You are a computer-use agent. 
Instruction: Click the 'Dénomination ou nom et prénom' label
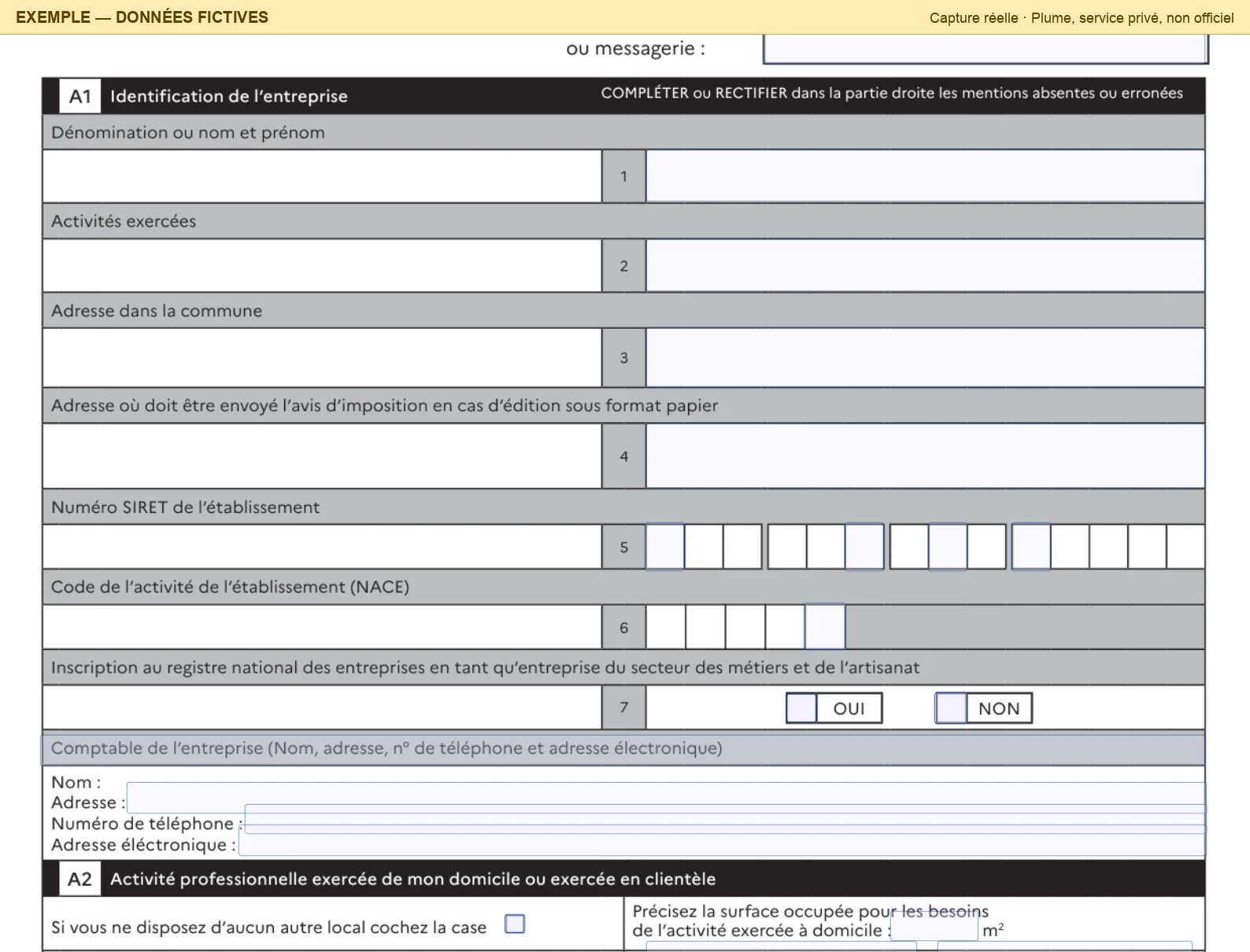(188, 132)
